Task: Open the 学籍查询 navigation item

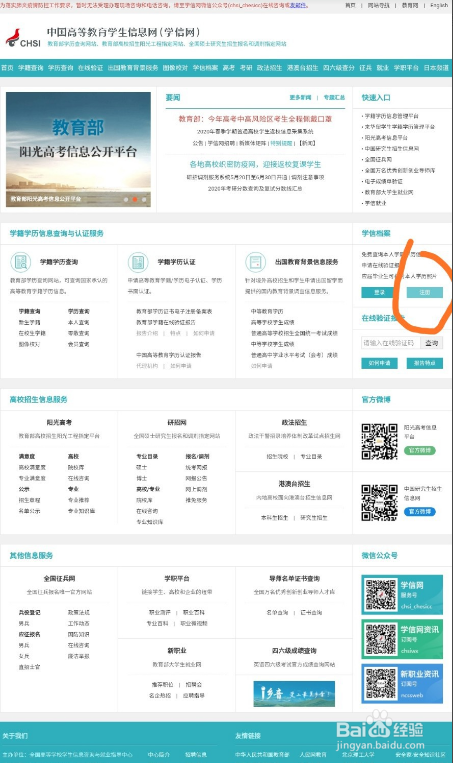Action: coord(31,68)
